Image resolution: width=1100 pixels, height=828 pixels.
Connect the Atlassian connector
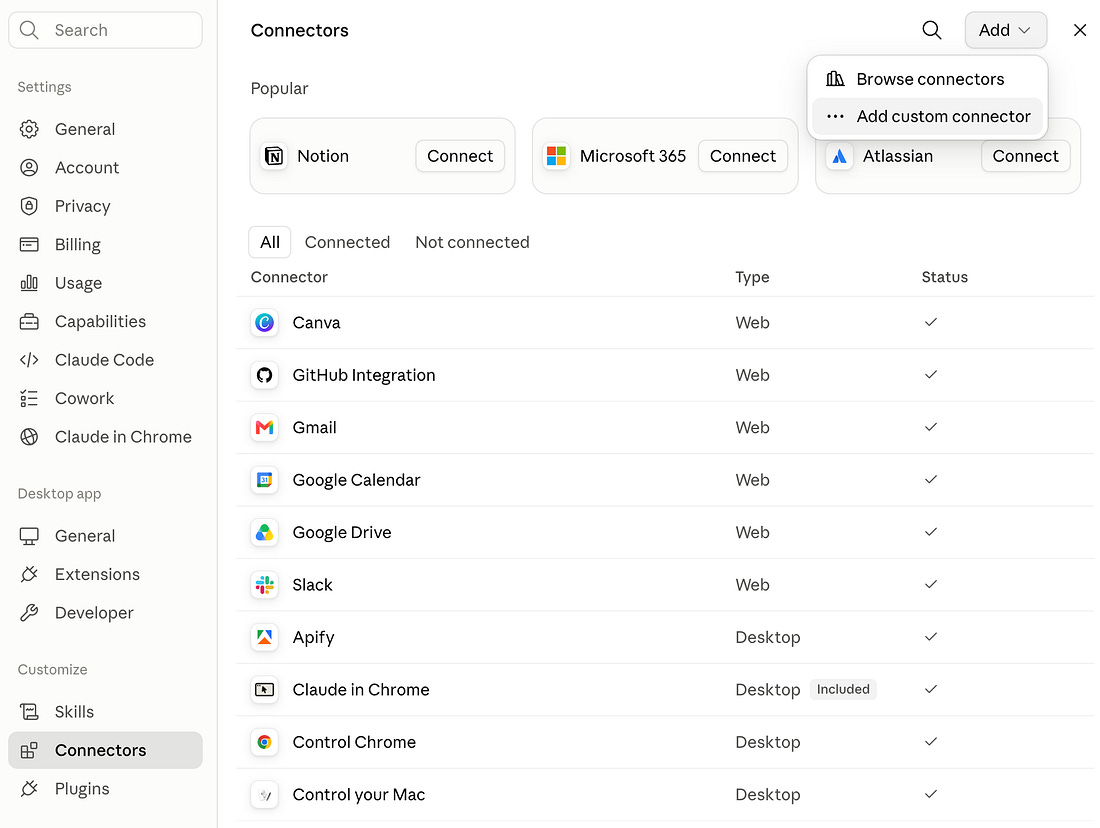tap(1025, 156)
